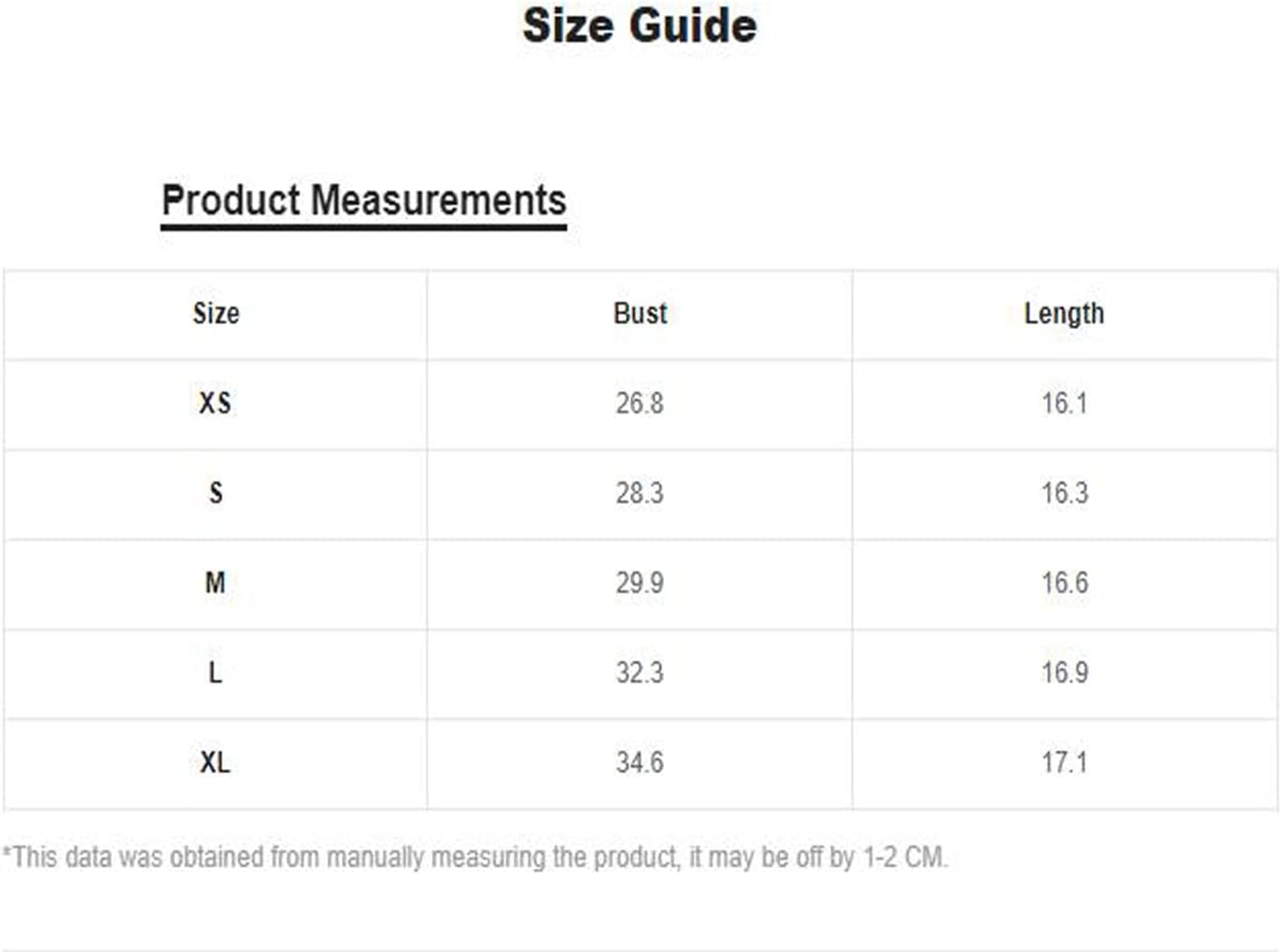Screen dimensions: 1282x952
Task: Click the Size Guide title
Action: pos(640,25)
